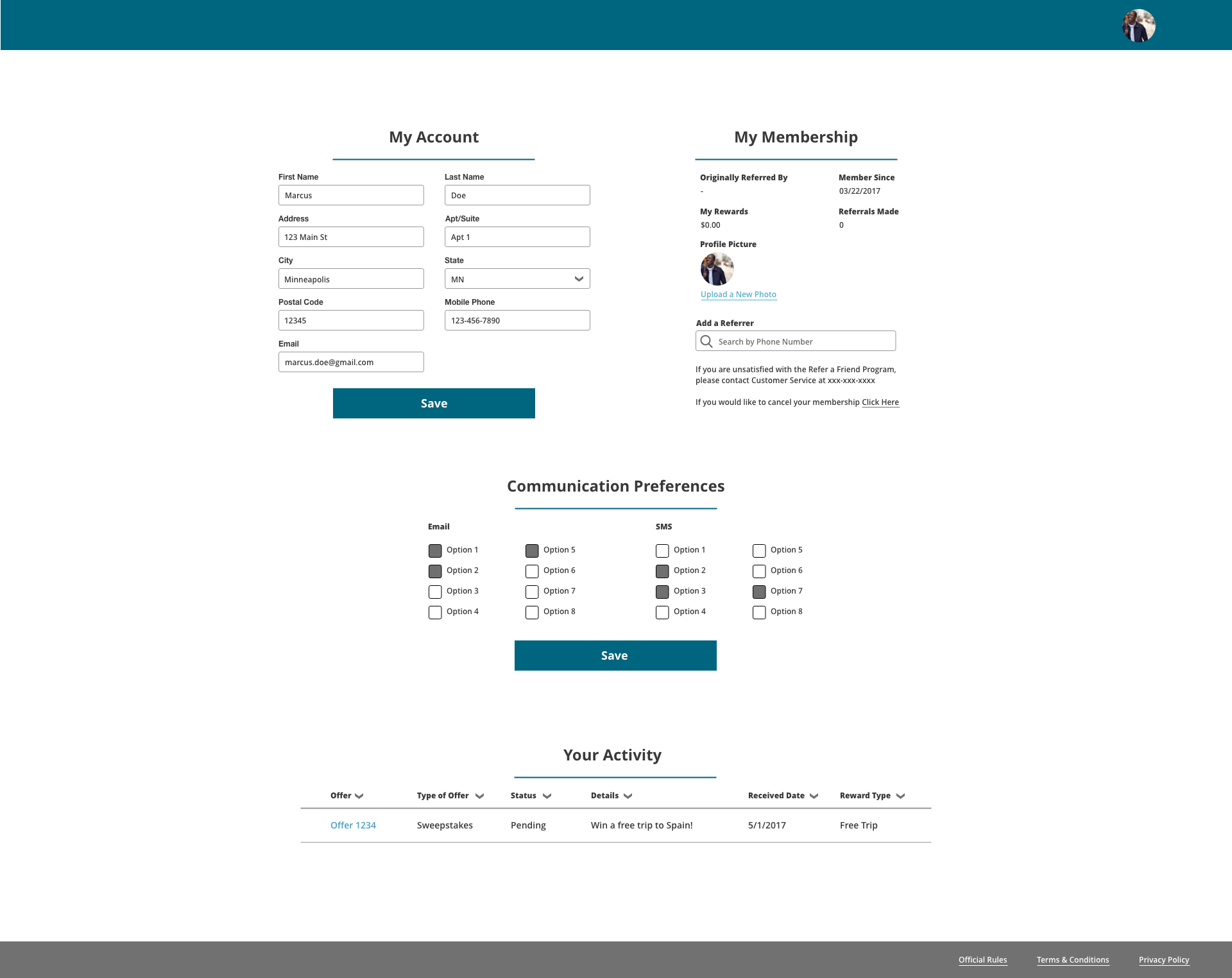Focus the Mobile Phone input field

[x=517, y=320]
